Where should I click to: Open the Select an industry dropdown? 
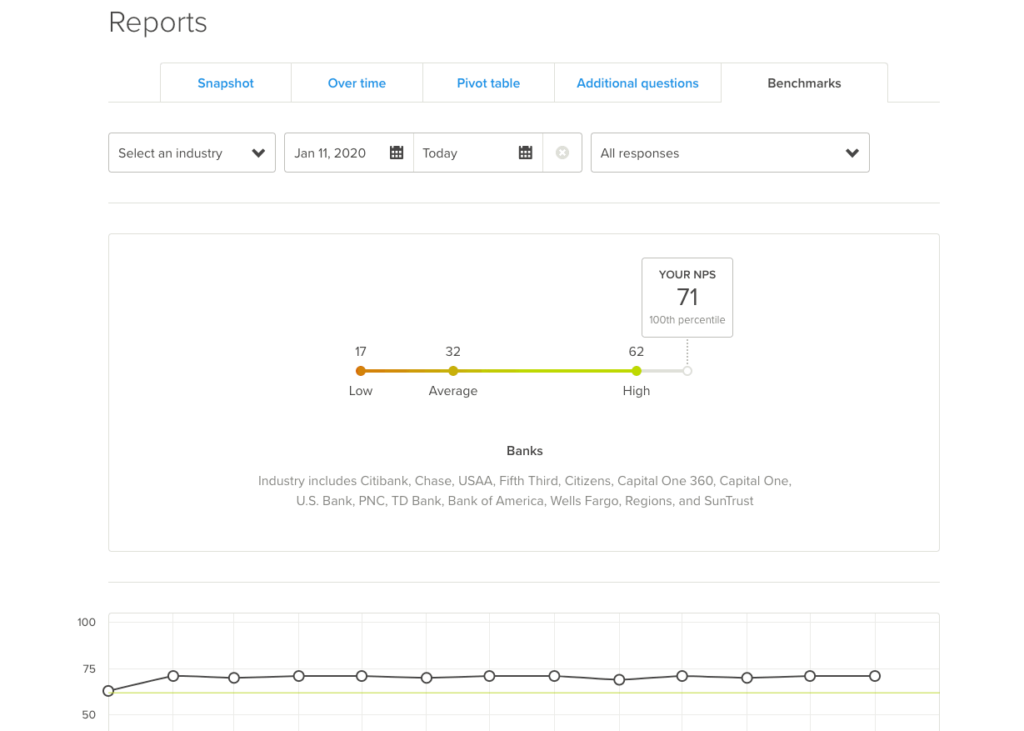point(190,152)
